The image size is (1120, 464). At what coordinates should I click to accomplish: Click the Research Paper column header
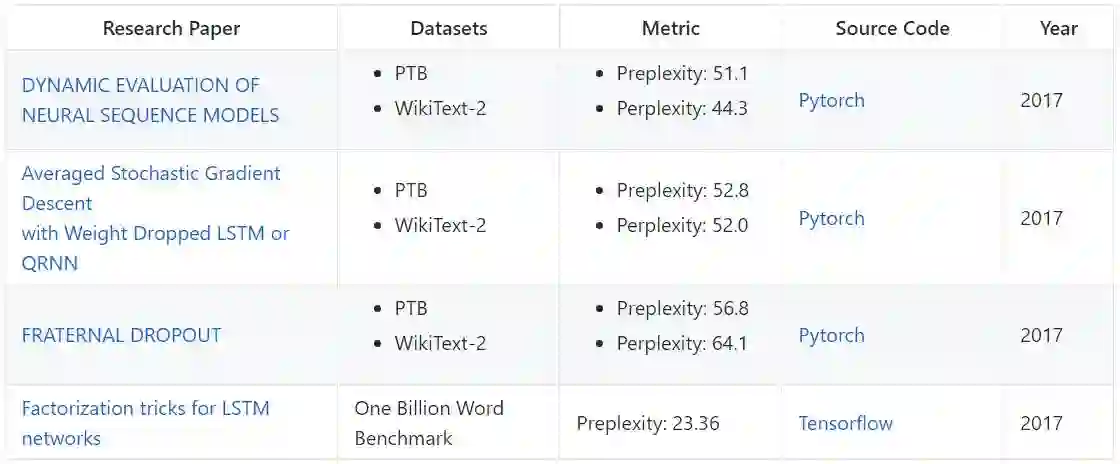click(x=171, y=28)
